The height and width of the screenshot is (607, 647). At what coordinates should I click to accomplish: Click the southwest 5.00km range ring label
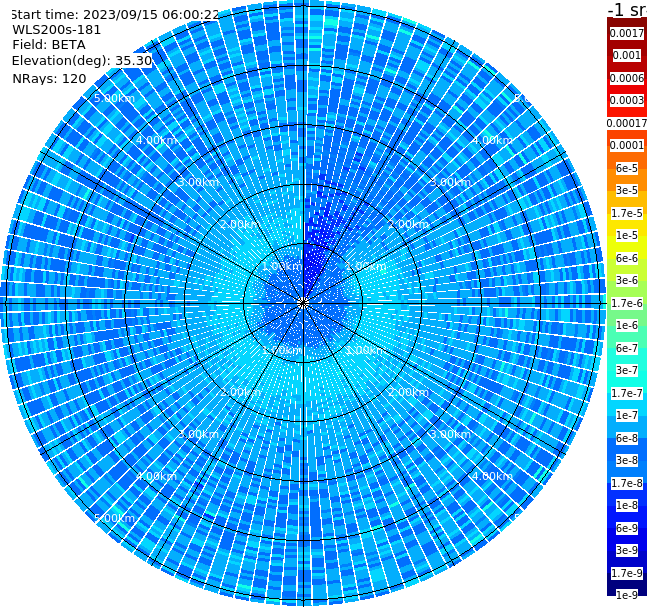(x=114, y=518)
